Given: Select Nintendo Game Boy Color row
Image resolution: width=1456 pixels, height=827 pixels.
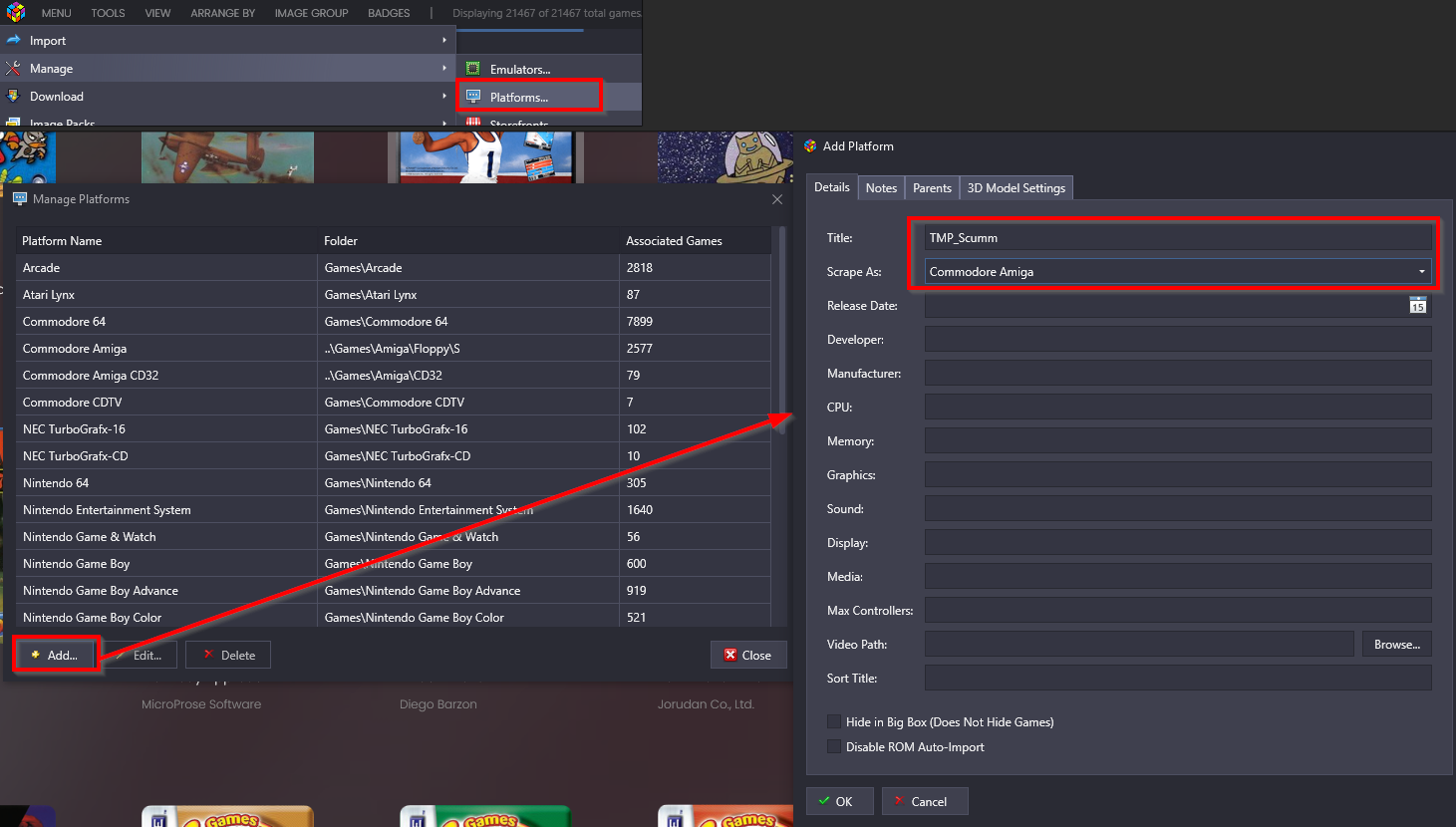Looking at the screenshot, I should pos(394,617).
